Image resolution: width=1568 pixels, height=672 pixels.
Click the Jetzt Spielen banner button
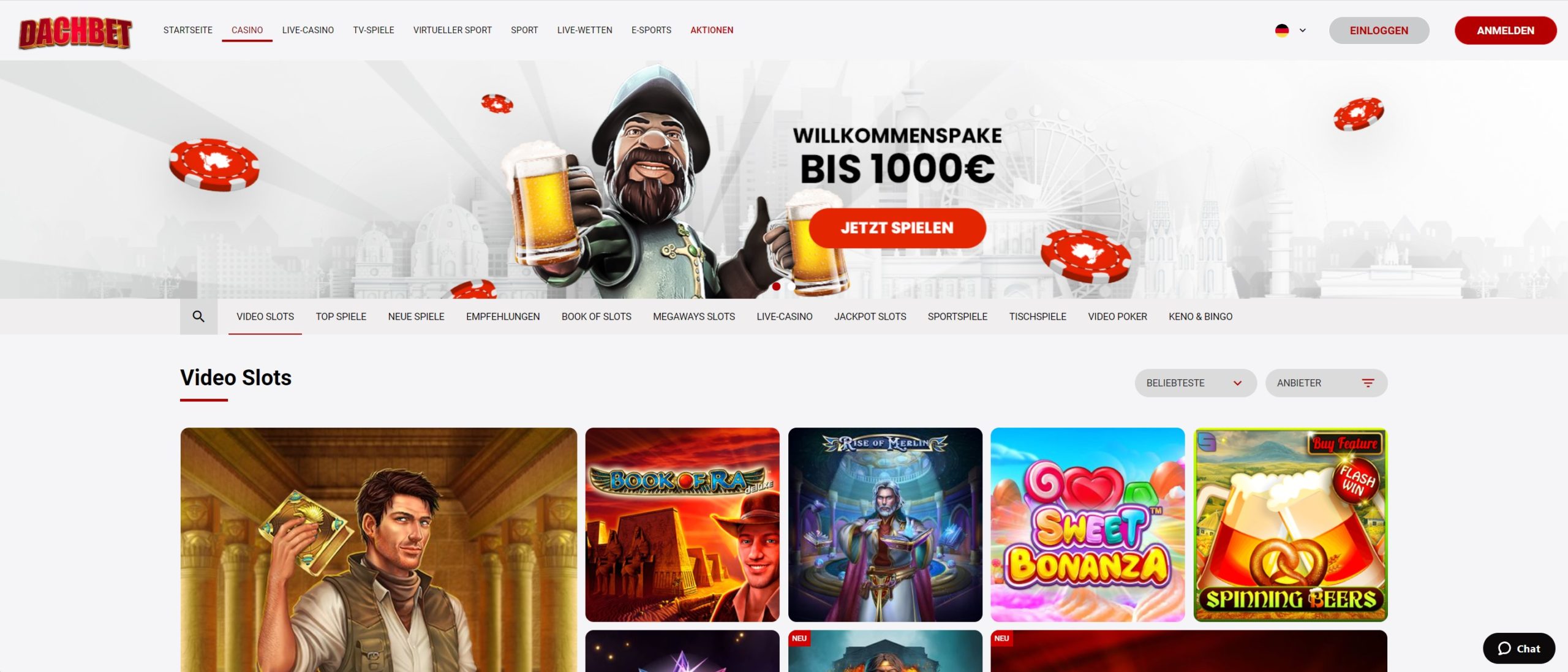pyautogui.click(x=897, y=228)
